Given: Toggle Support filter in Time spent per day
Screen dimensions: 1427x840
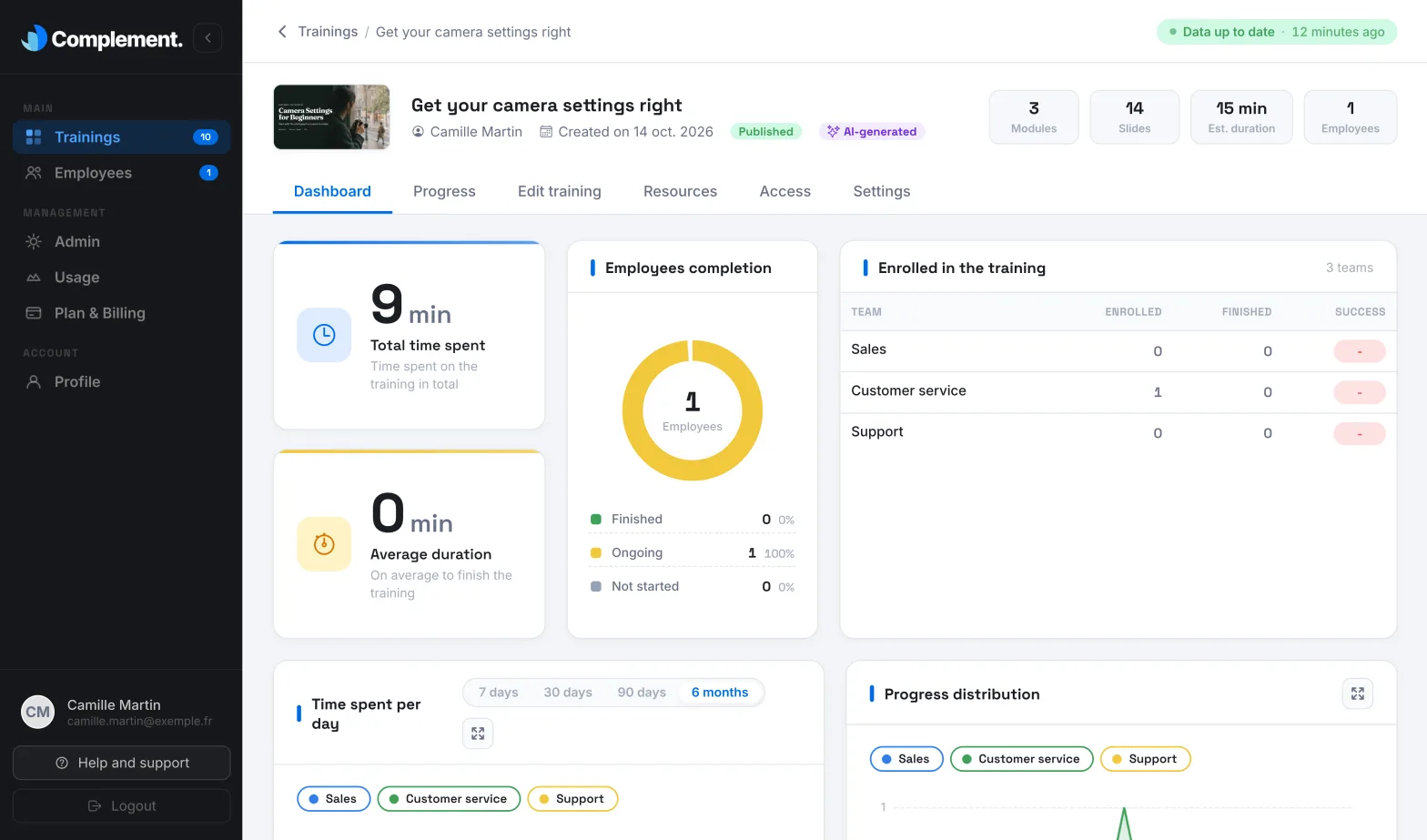Looking at the screenshot, I should [572, 799].
